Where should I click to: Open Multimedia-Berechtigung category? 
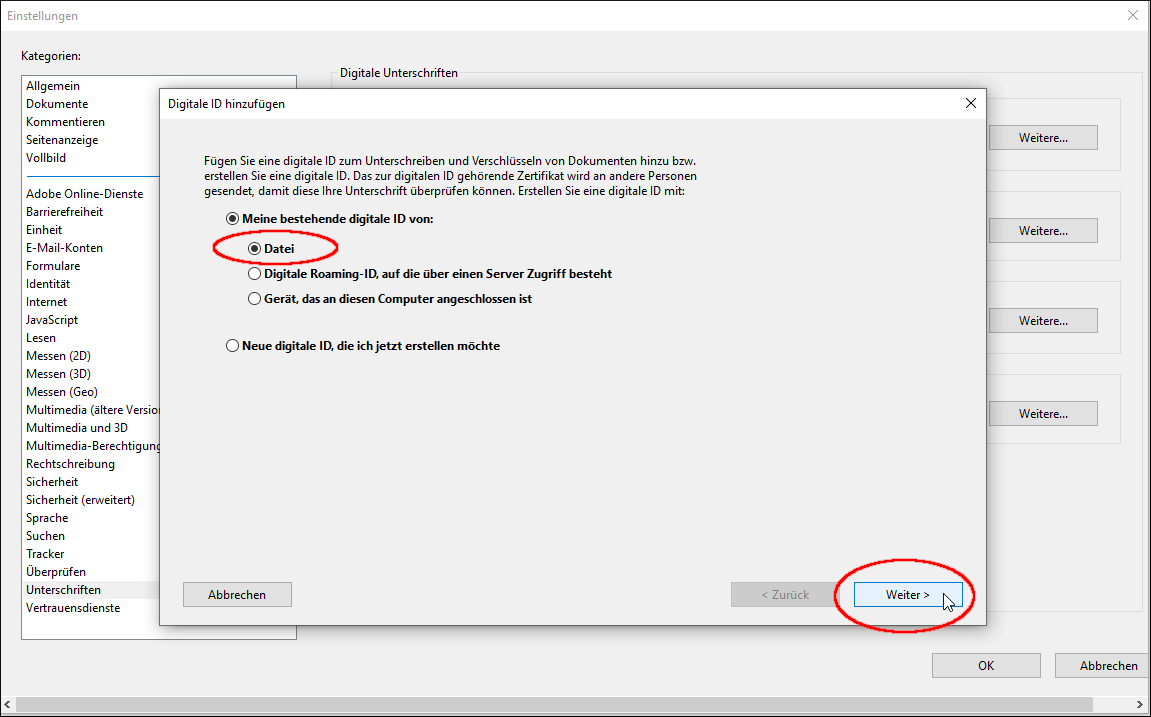point(92,445)
